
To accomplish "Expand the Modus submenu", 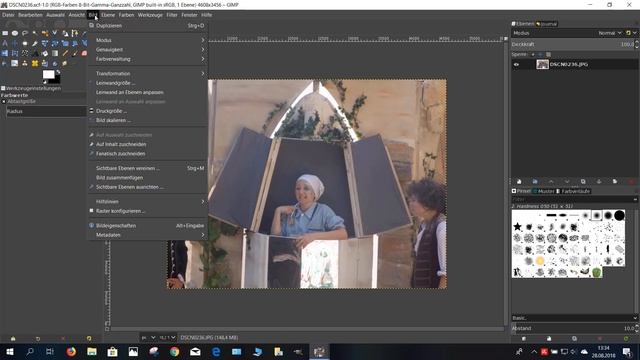I will pyautogui.click(x=148, y=40).
